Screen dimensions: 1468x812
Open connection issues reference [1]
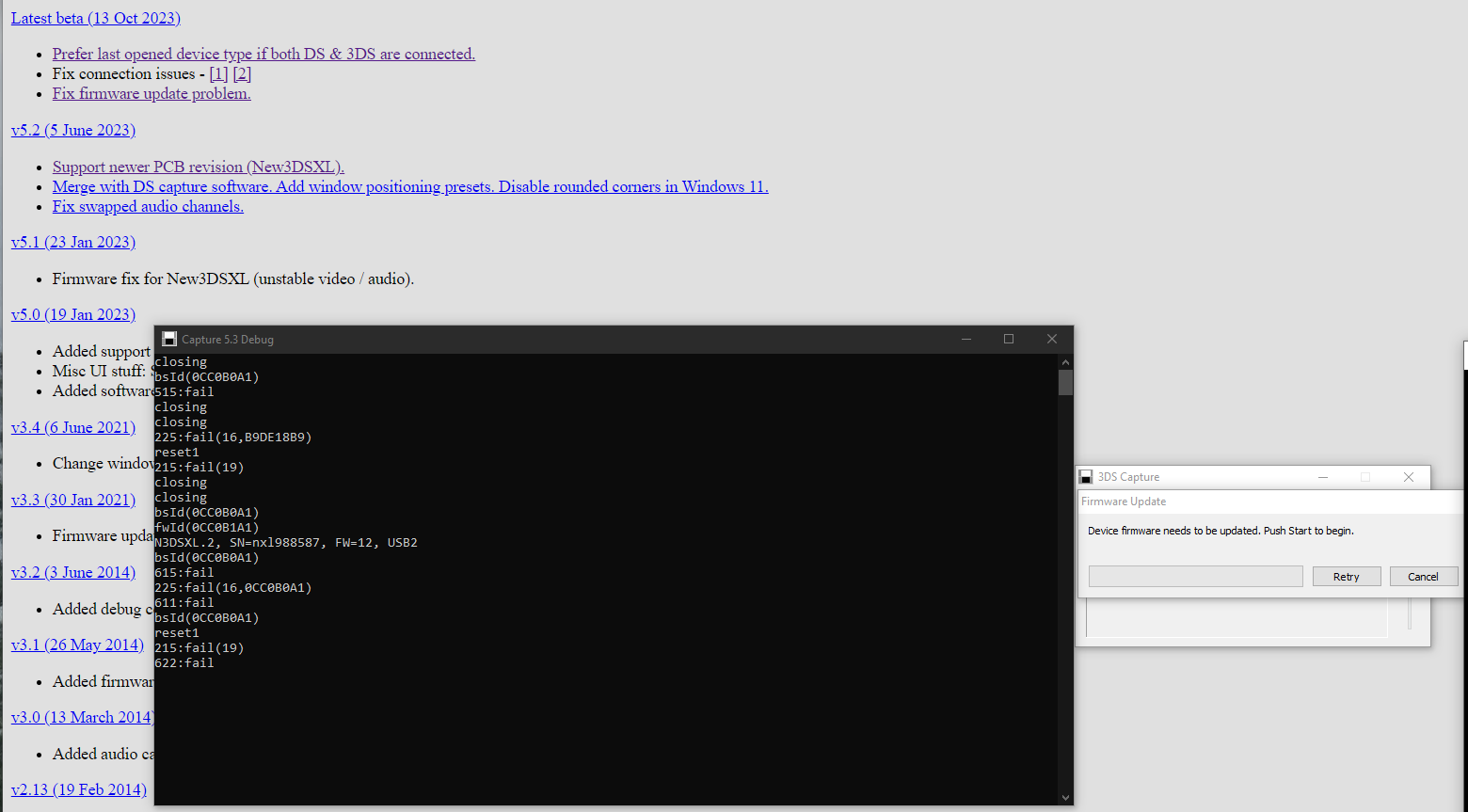(218, 73)
